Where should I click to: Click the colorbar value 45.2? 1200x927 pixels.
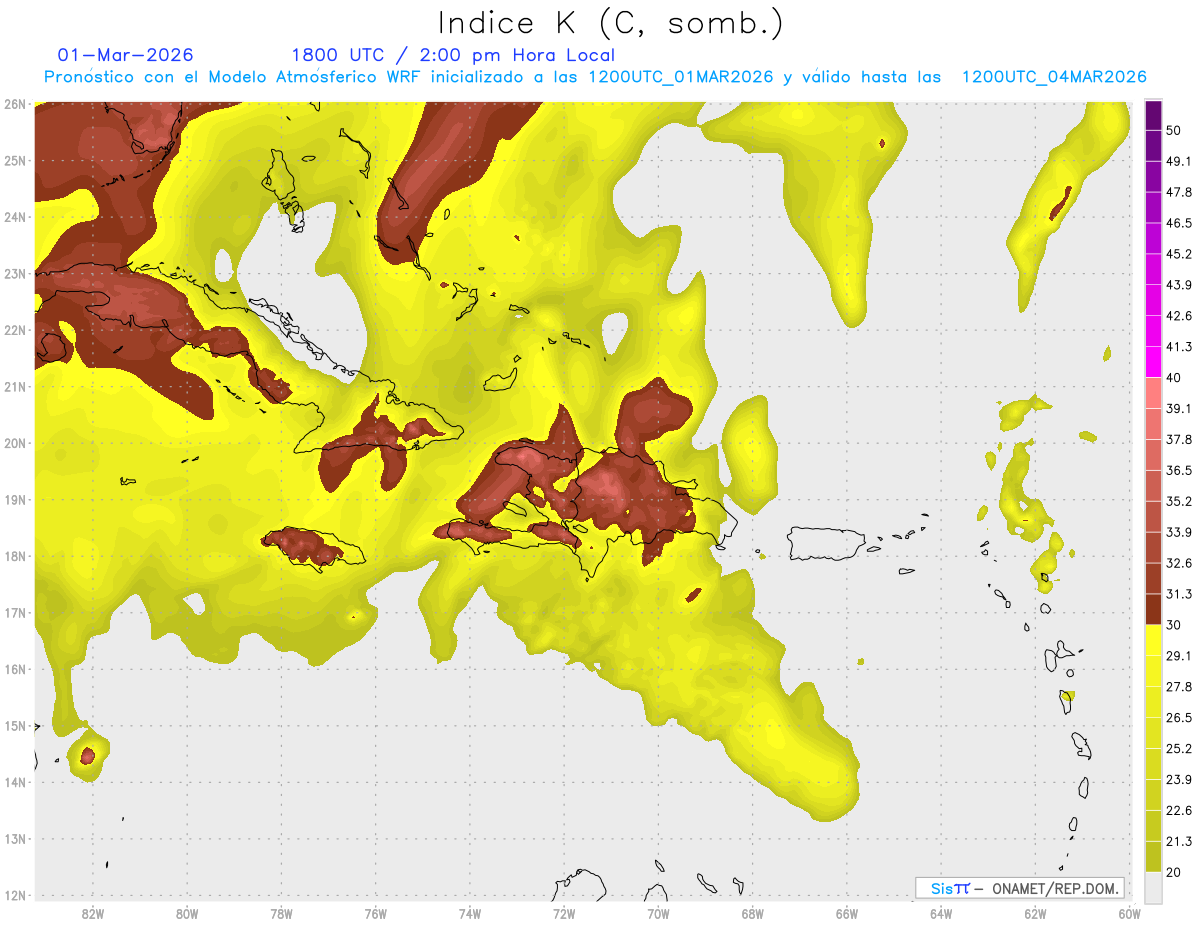click(x=1179, y=254)
